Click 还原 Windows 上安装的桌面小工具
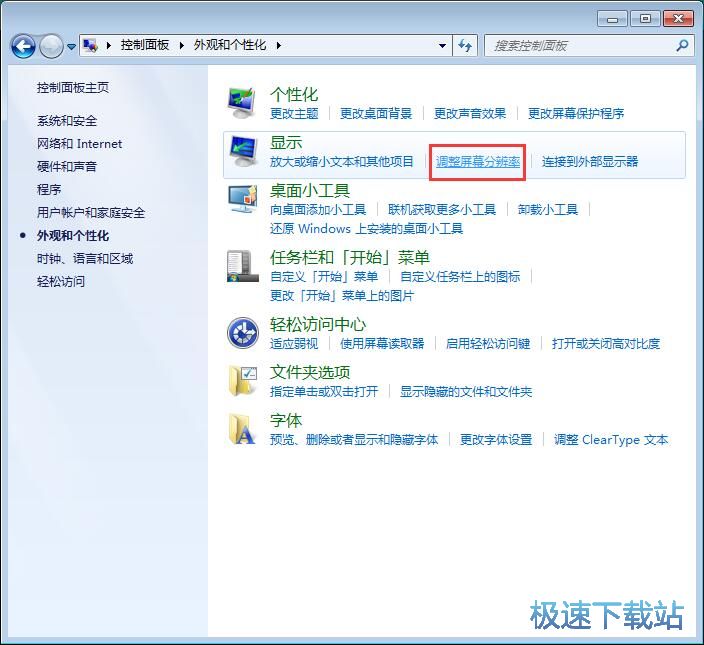Image resolution: width=704 pixels, height=645 pixels. point(366,229)
